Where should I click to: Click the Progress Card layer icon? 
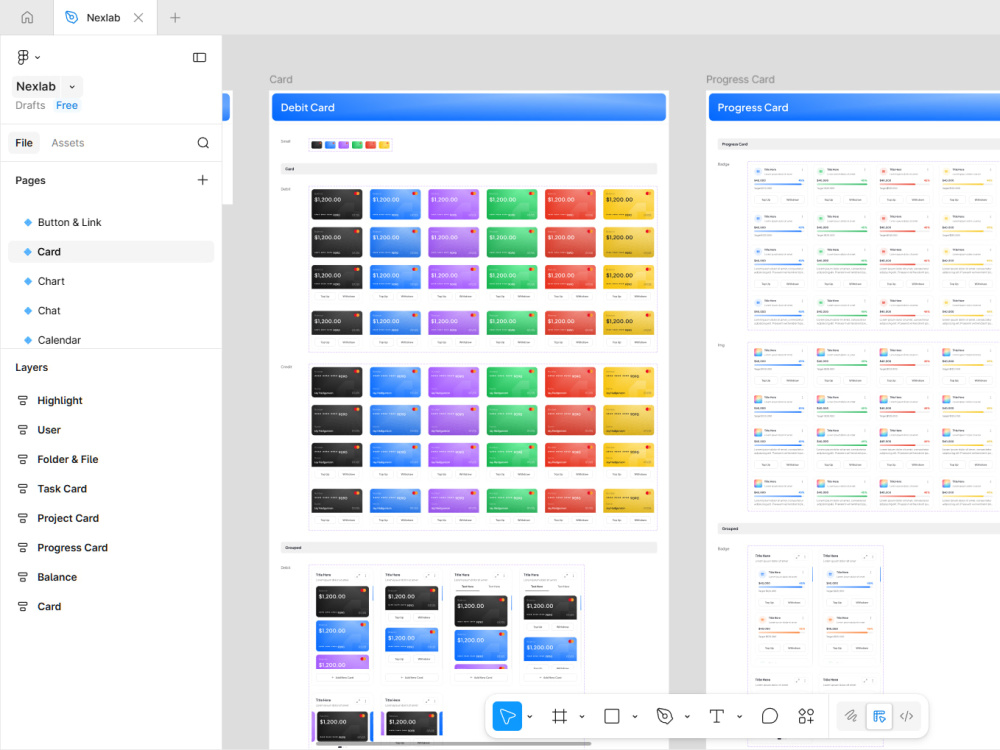(22, 547)
